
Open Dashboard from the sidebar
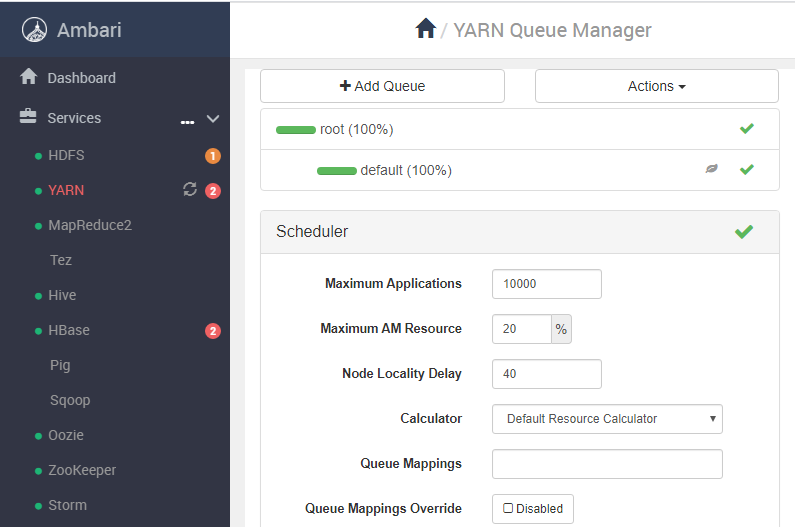82,78
